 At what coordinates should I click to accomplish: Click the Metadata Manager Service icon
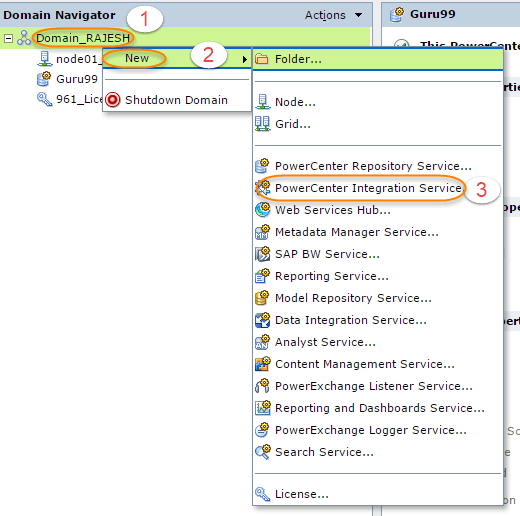coord(262,232)
